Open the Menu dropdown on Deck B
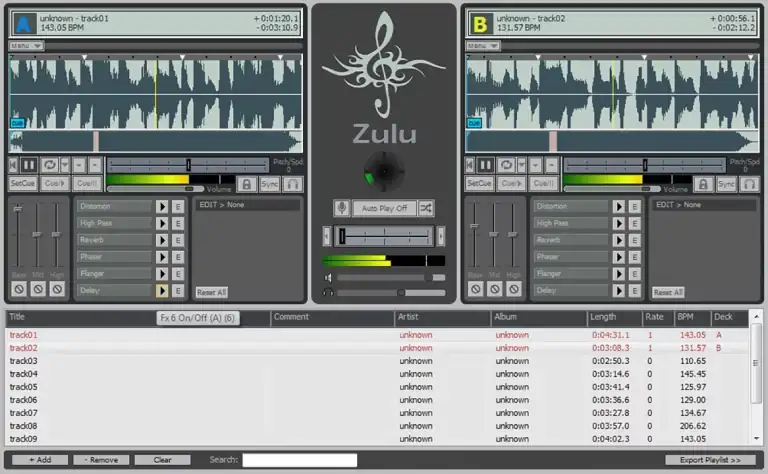Screen dimensions: 768x474 point(483,46)
